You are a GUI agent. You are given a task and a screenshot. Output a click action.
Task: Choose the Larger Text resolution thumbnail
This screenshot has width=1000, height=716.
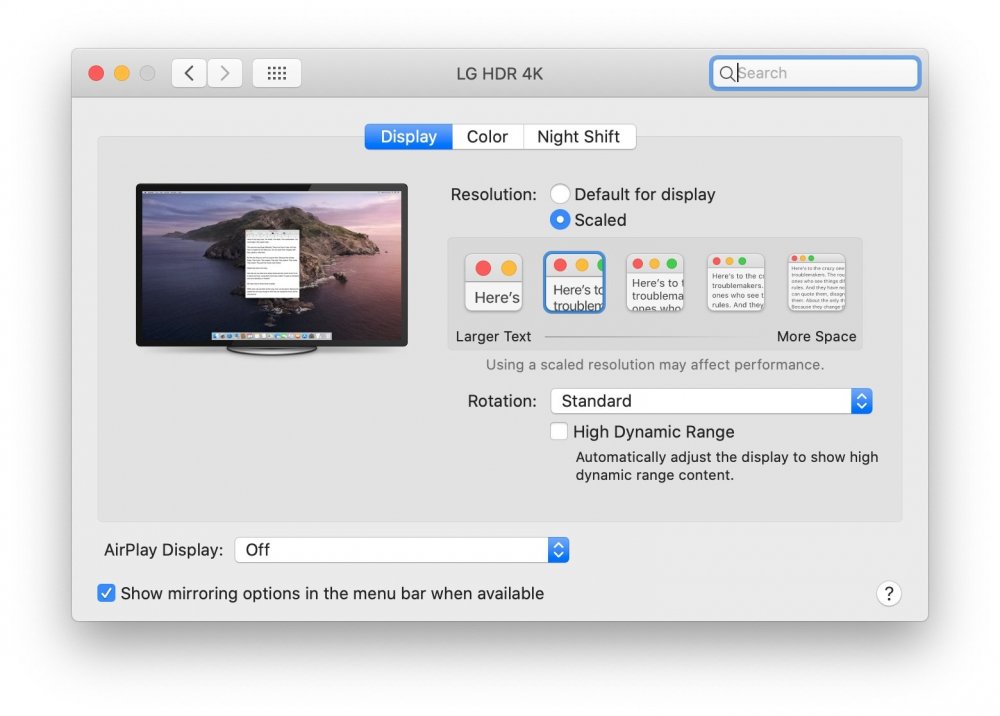pyautogui.click(x=494, y=282)
